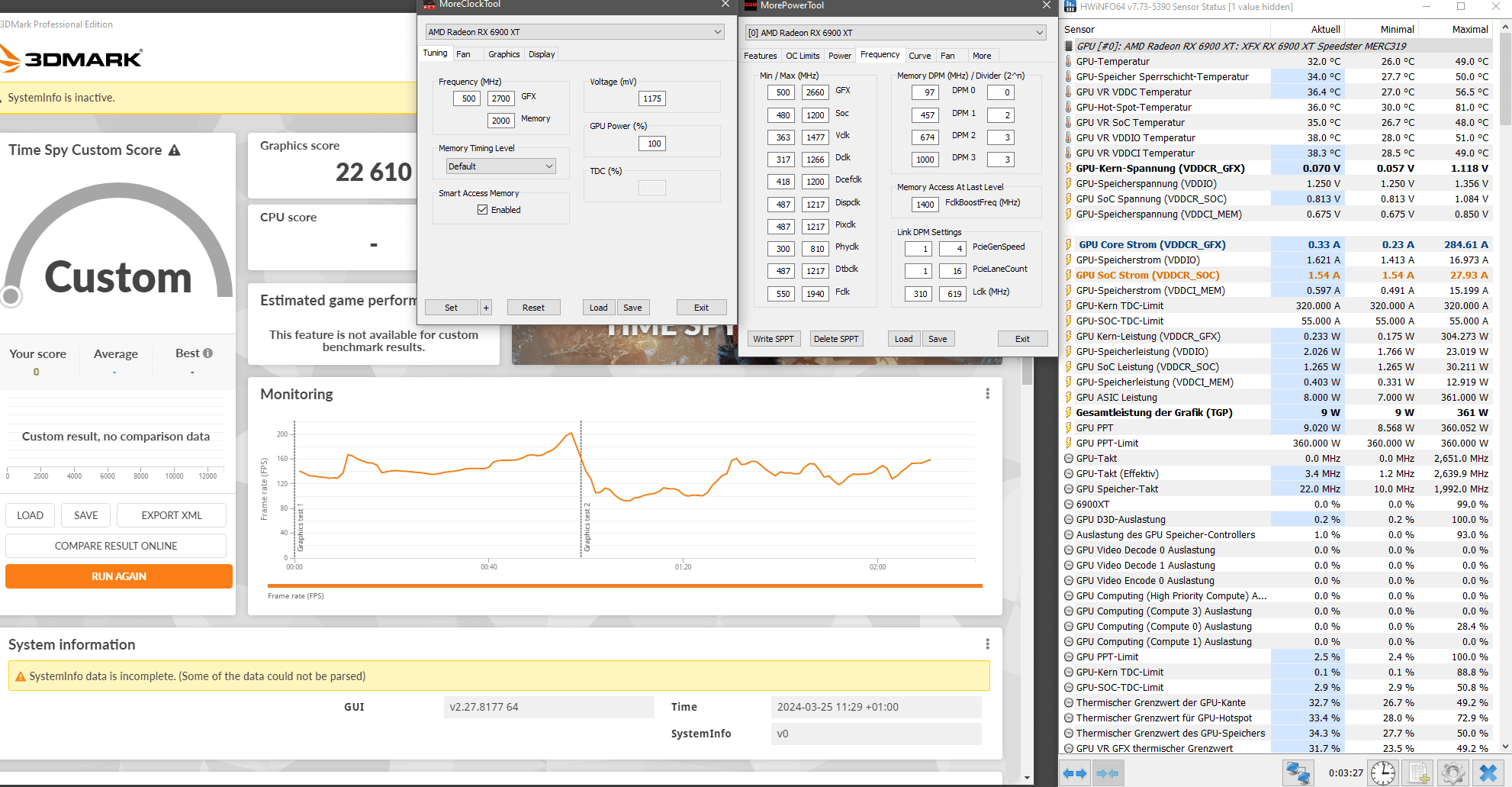Click LOAD button in 3DMark

pyautogui.click(x=31, y=515)
